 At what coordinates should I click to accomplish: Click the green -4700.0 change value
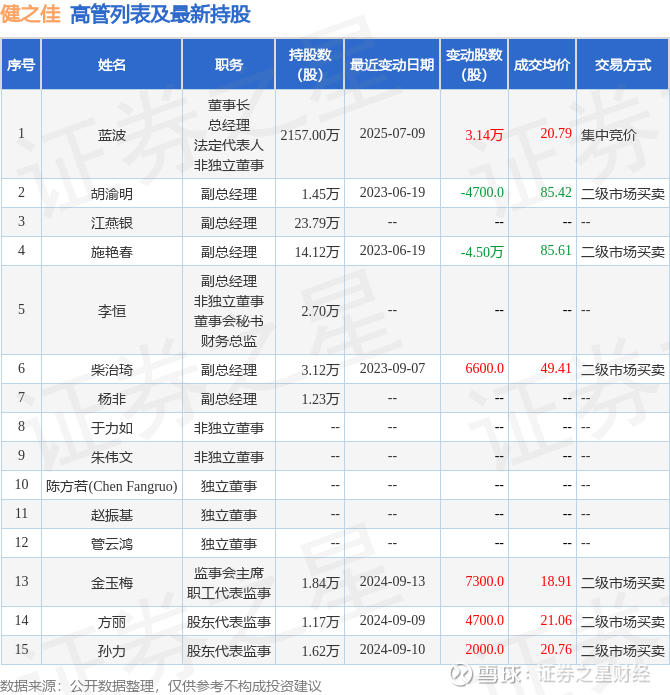point(482,192)
